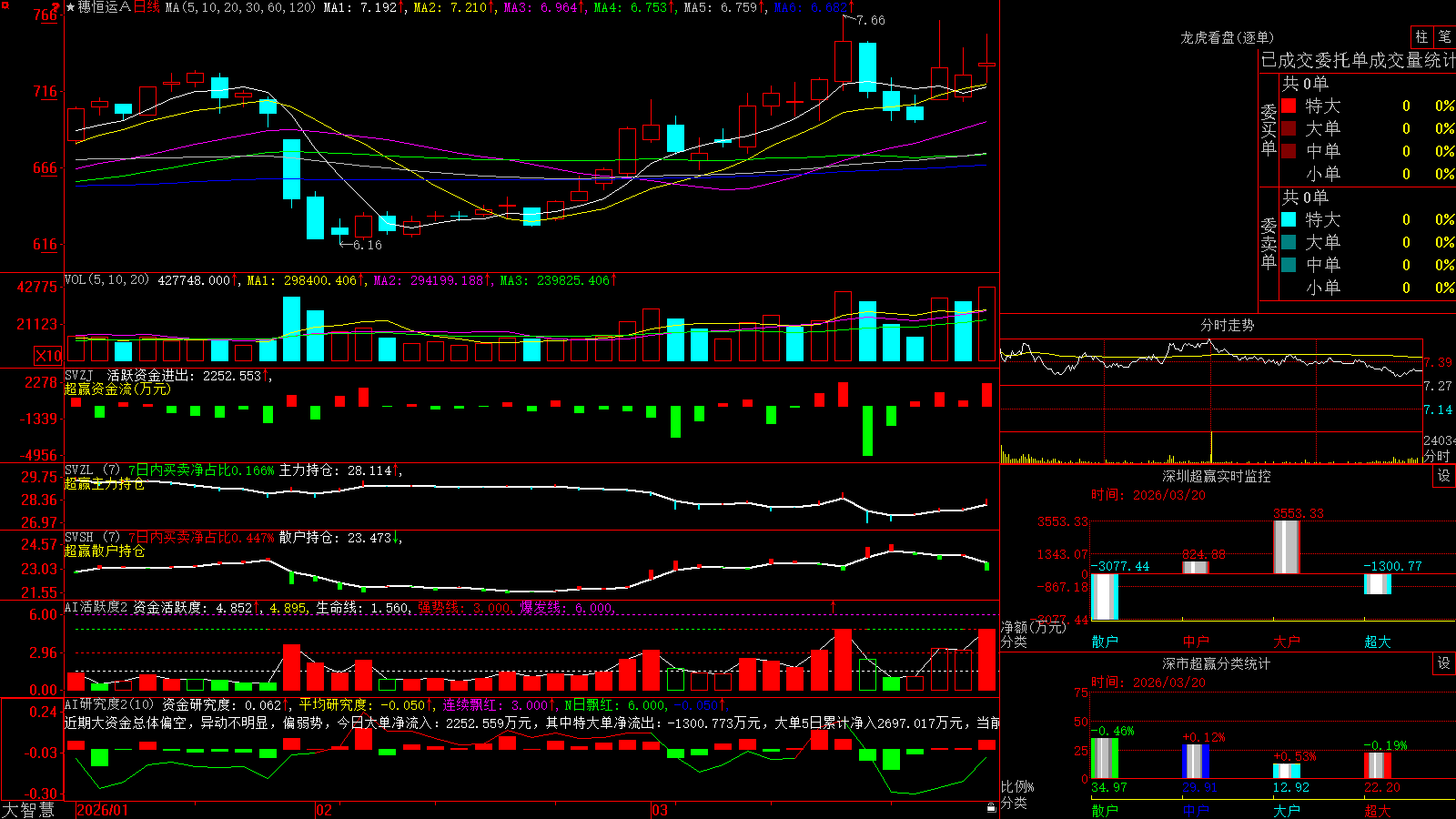Click the 柱 bar-view button
1456x819 pixels.
pyautogui.click(x=1421, y=36)
